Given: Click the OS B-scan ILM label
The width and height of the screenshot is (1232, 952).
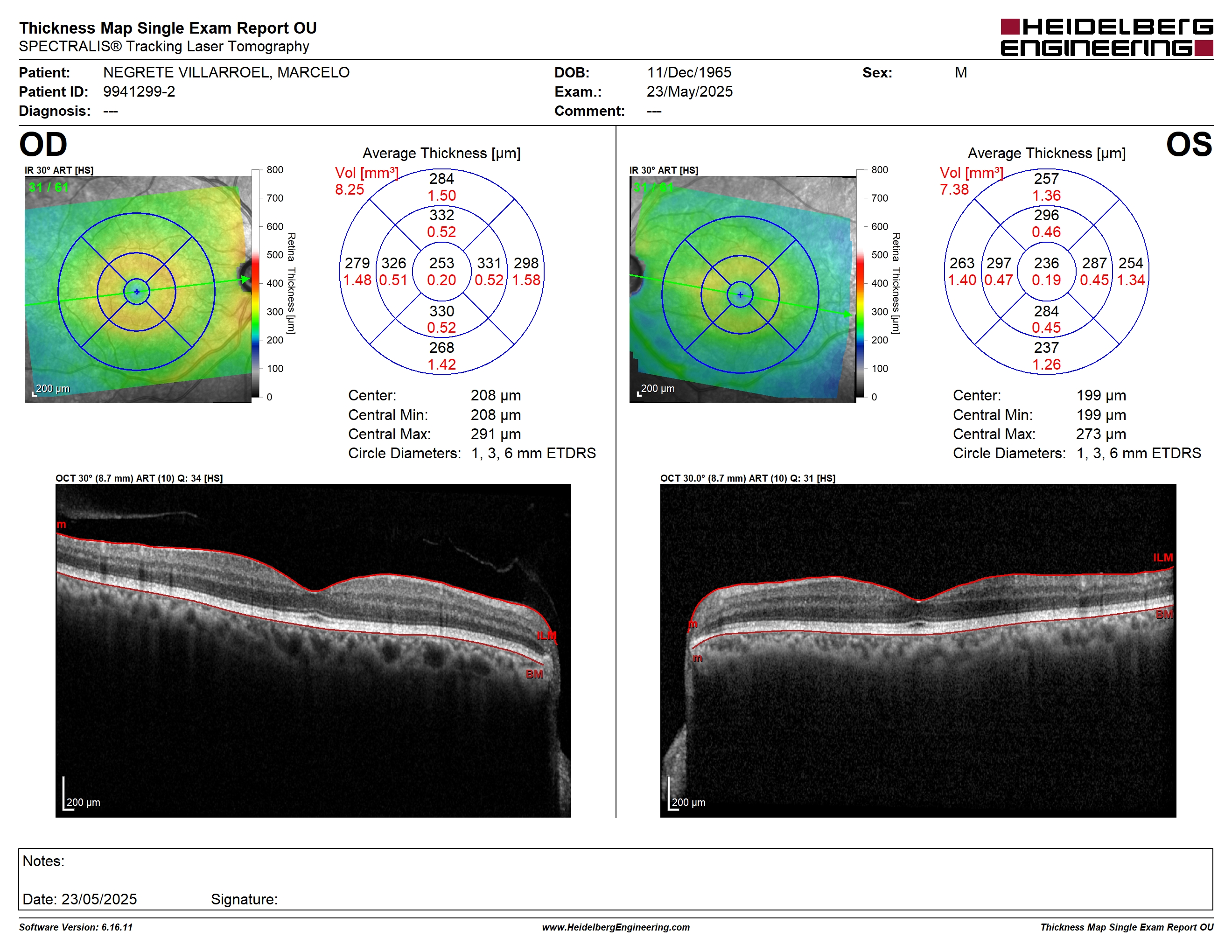Looking at the screenshot, I should coord(1162,558).
